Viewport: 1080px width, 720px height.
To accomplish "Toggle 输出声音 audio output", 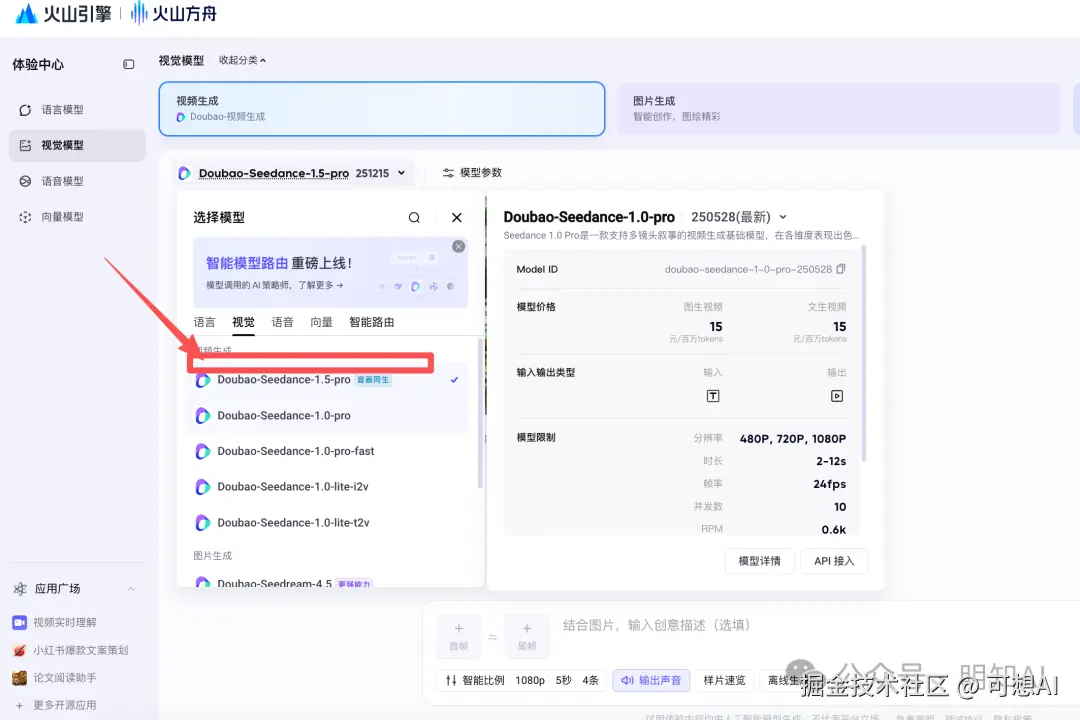I will click(651, 680).
